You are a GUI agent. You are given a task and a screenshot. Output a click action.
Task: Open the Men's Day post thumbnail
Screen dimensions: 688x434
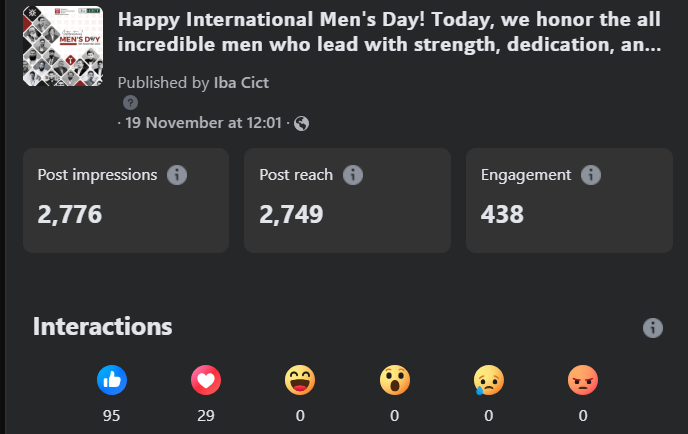[x=63, y=46]
